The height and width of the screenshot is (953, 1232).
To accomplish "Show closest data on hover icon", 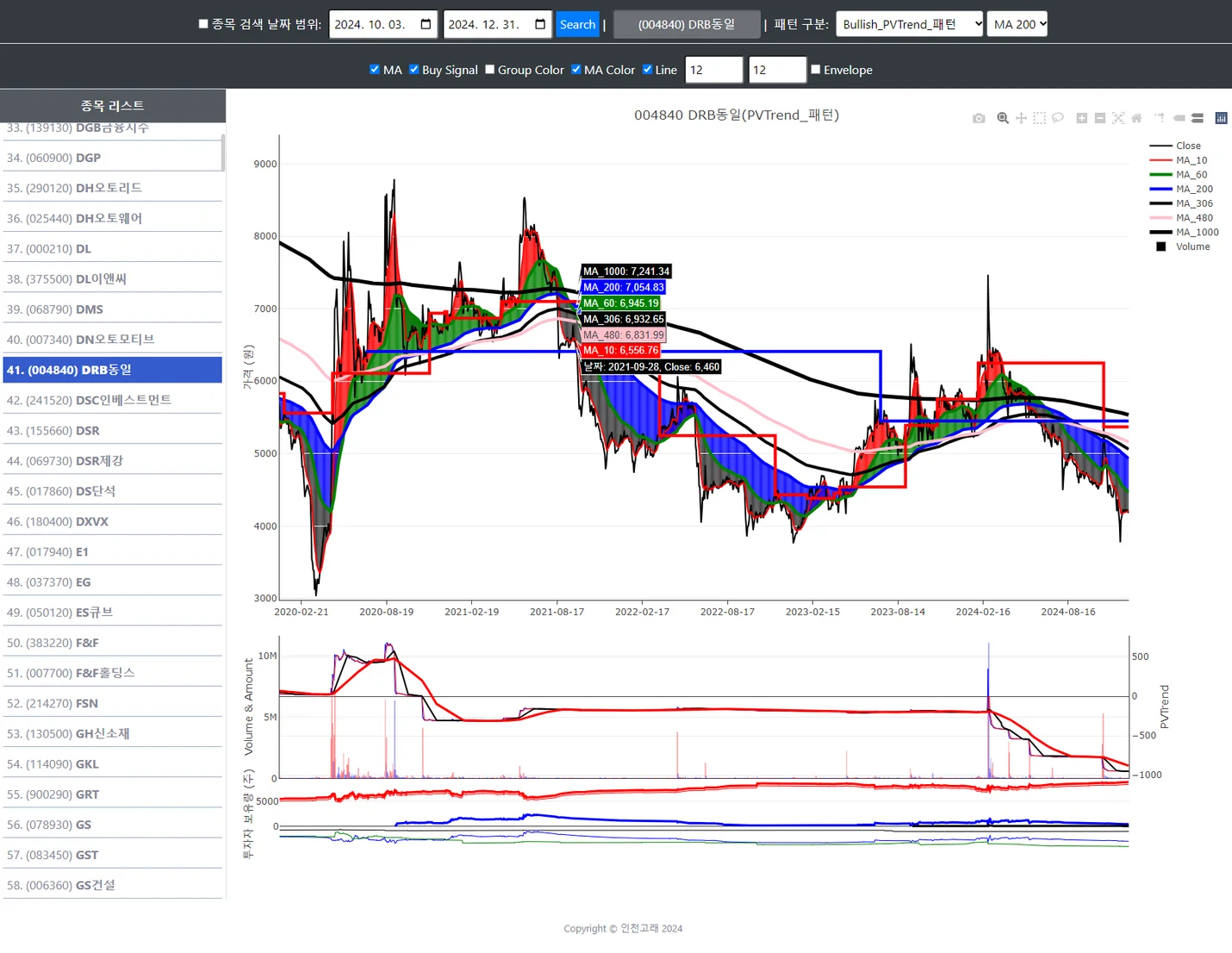I will pos(1179,118).
